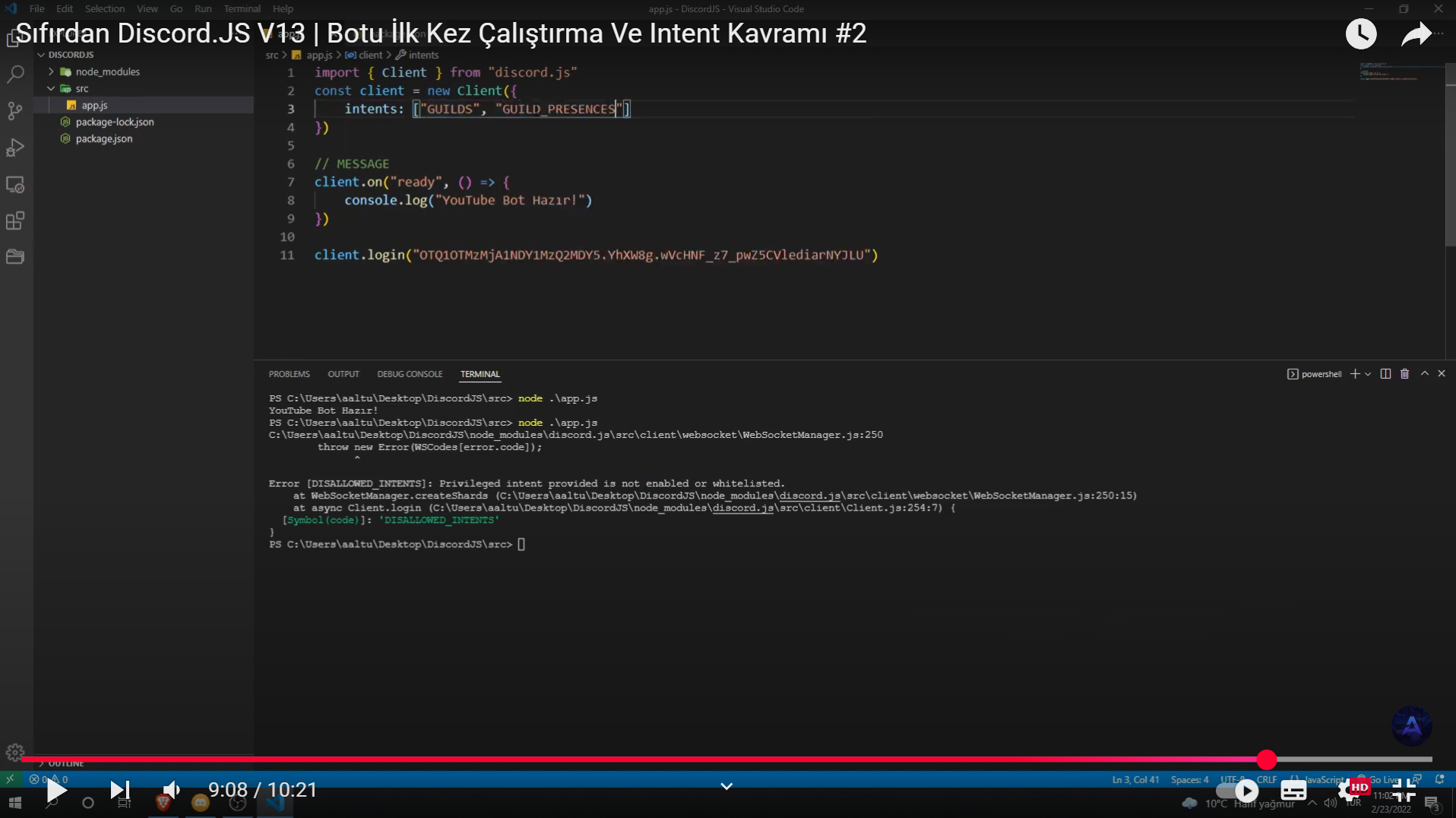Open the Source Control view
This screenshot has width=1456, height=818.
tap(15, 111)
